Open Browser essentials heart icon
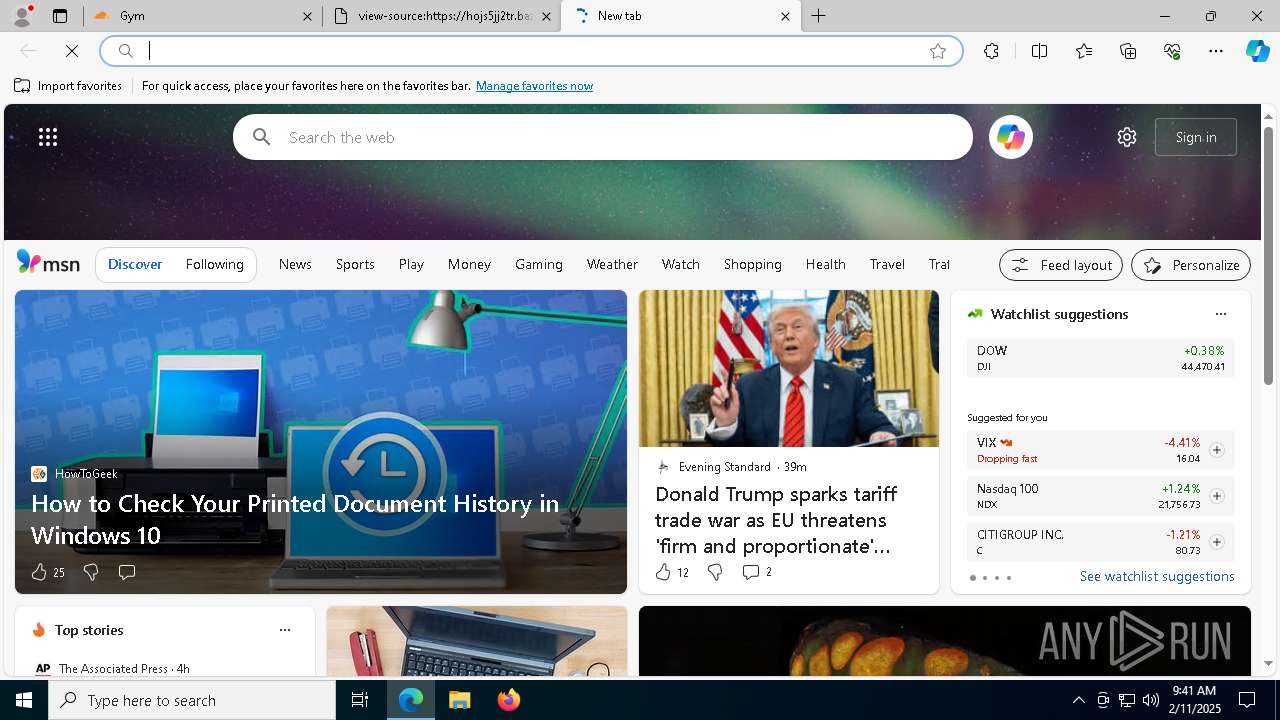Viewport: 1280px width, 720px height. [x=1172, y=51]
